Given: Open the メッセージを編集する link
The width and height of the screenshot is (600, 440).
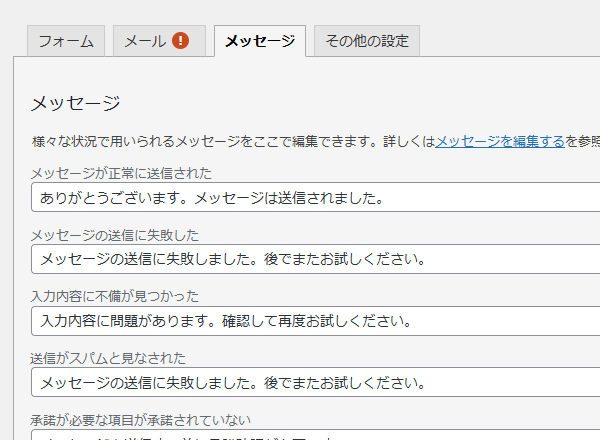Looking at the screenshot, I should pos(499,142).
